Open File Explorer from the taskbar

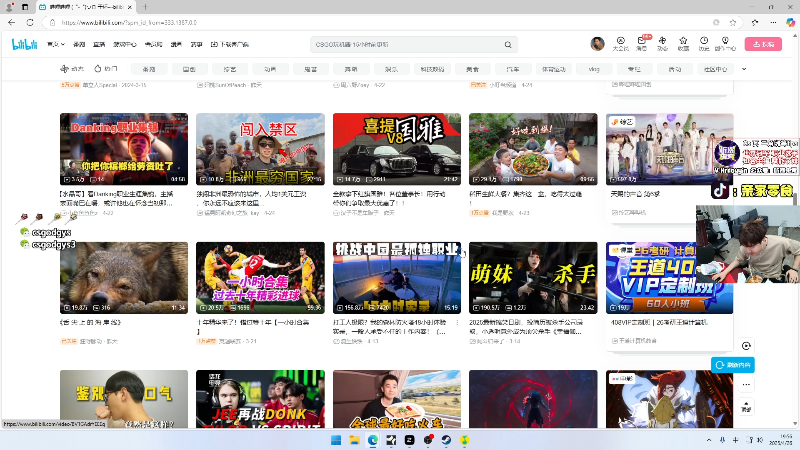354,440
